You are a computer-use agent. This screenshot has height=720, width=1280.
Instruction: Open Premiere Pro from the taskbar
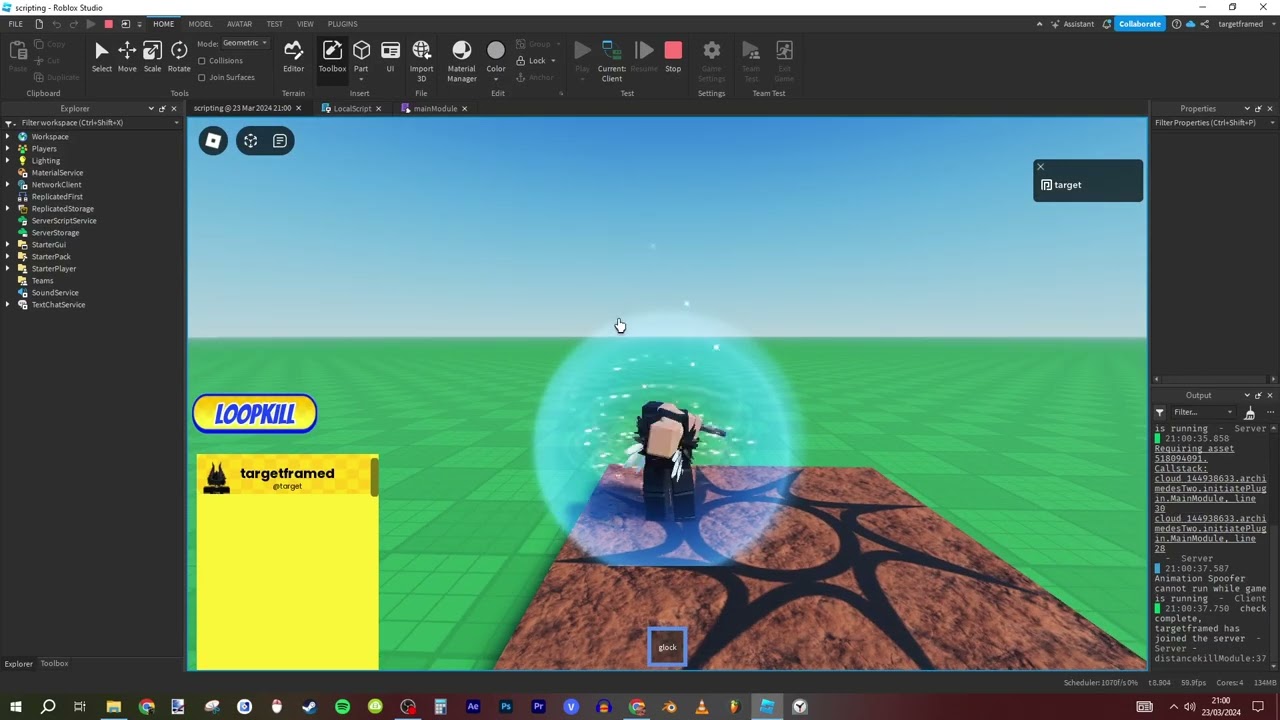(x=538, y=707)
